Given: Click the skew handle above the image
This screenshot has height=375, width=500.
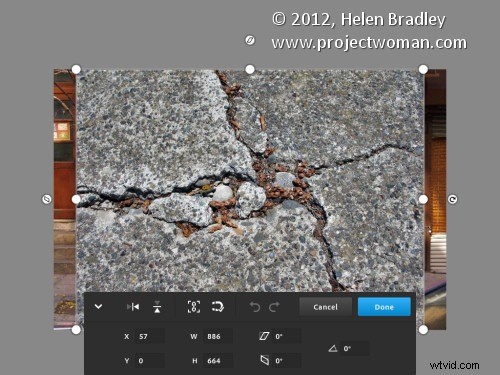Looking at the screenshot, I should pyautogui.click(x=250, y=40).
